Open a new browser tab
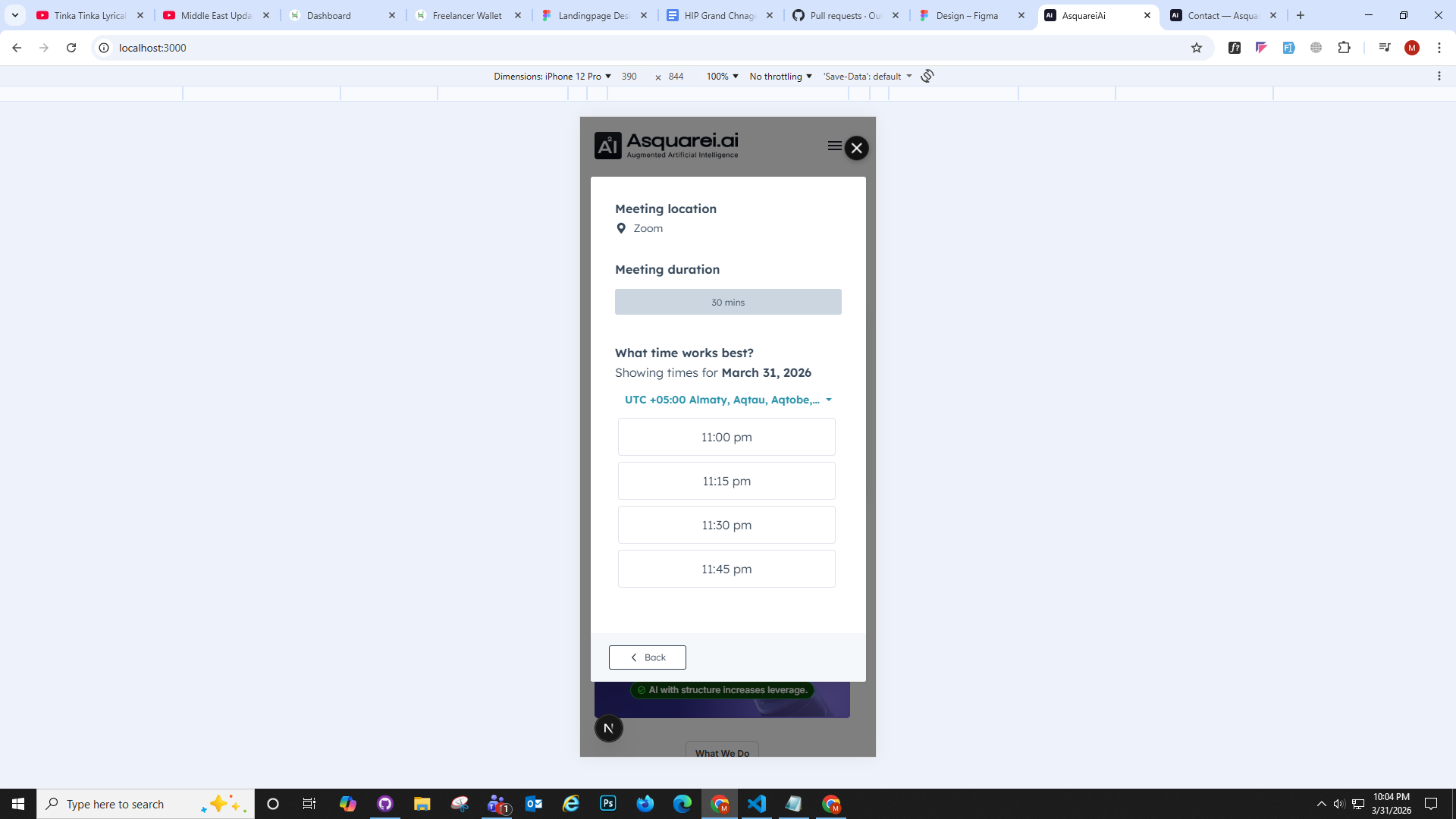 1301,15
